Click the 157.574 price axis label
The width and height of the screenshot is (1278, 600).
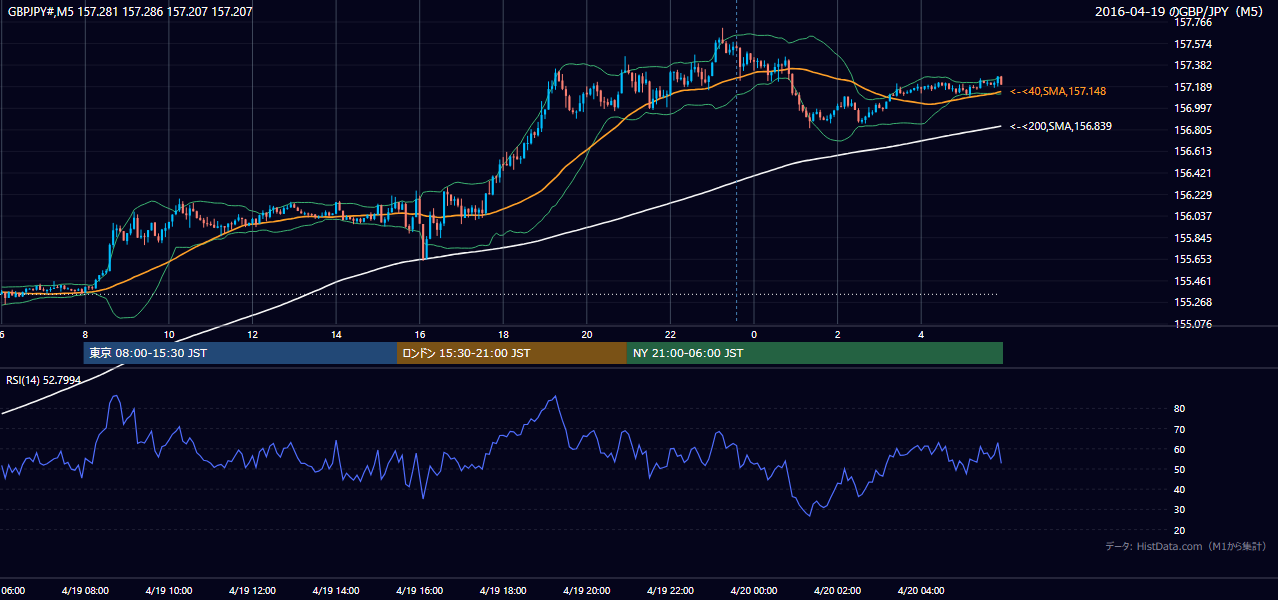click(x=1193, y=45)
